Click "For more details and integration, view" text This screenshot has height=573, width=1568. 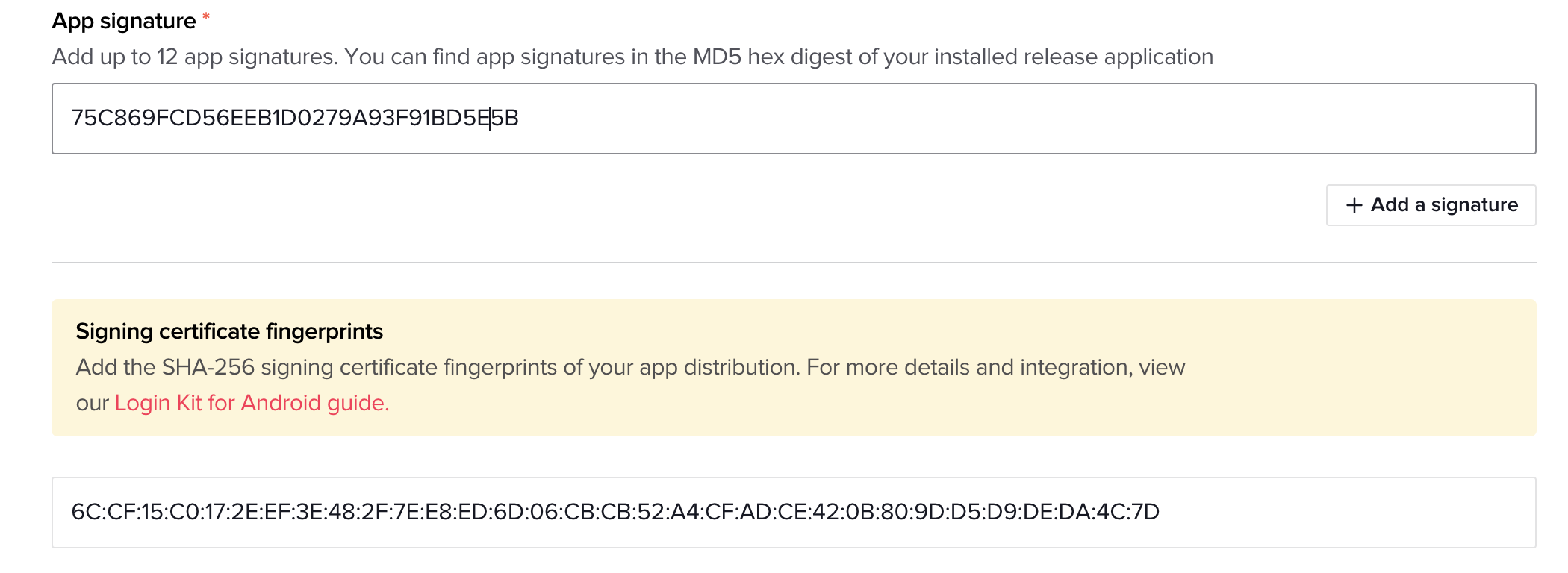pyautogui.click(x=995, y=367)
